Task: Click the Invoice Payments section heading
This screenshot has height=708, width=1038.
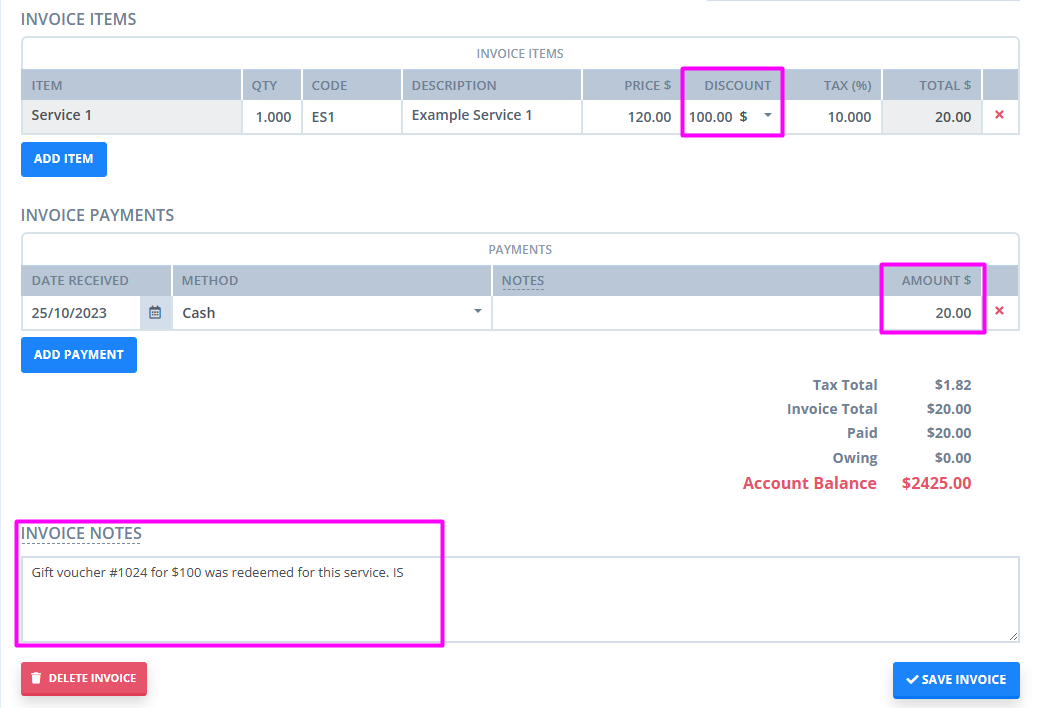Action: pos(97,215)
